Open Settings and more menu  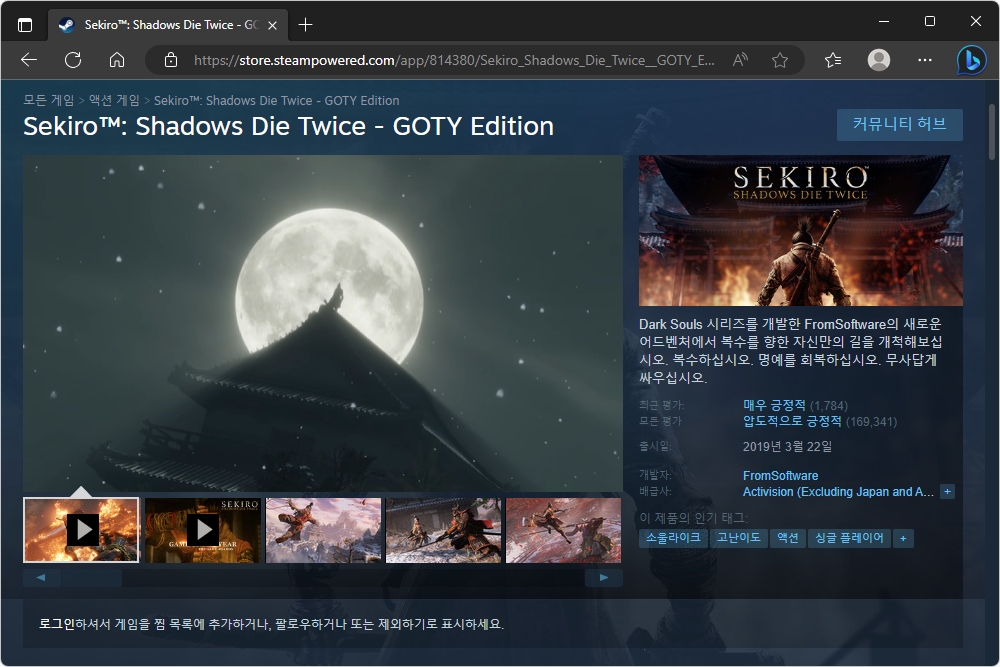click(x=925, y=60)
